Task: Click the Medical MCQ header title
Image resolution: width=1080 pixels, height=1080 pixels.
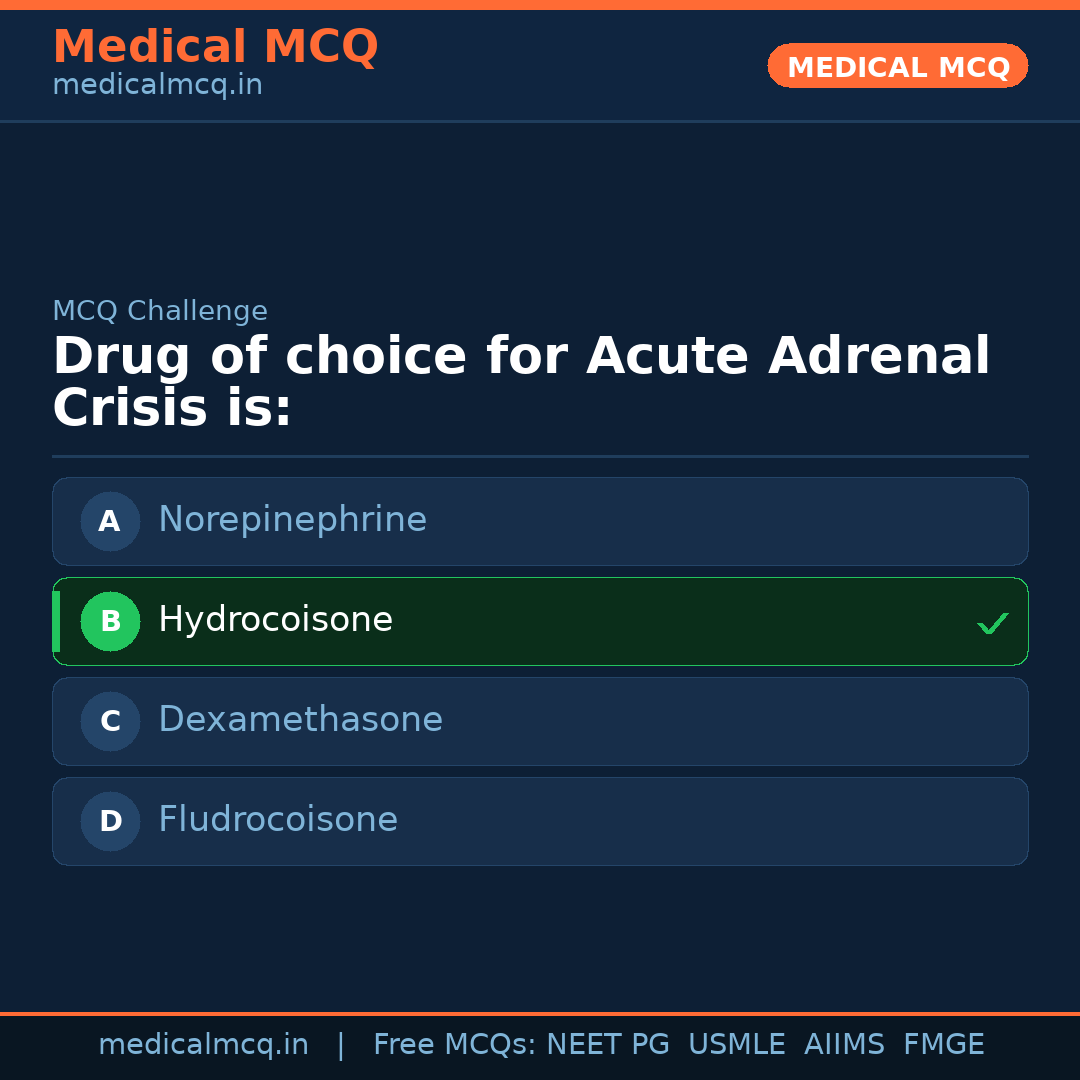Action: pos(215,47)
